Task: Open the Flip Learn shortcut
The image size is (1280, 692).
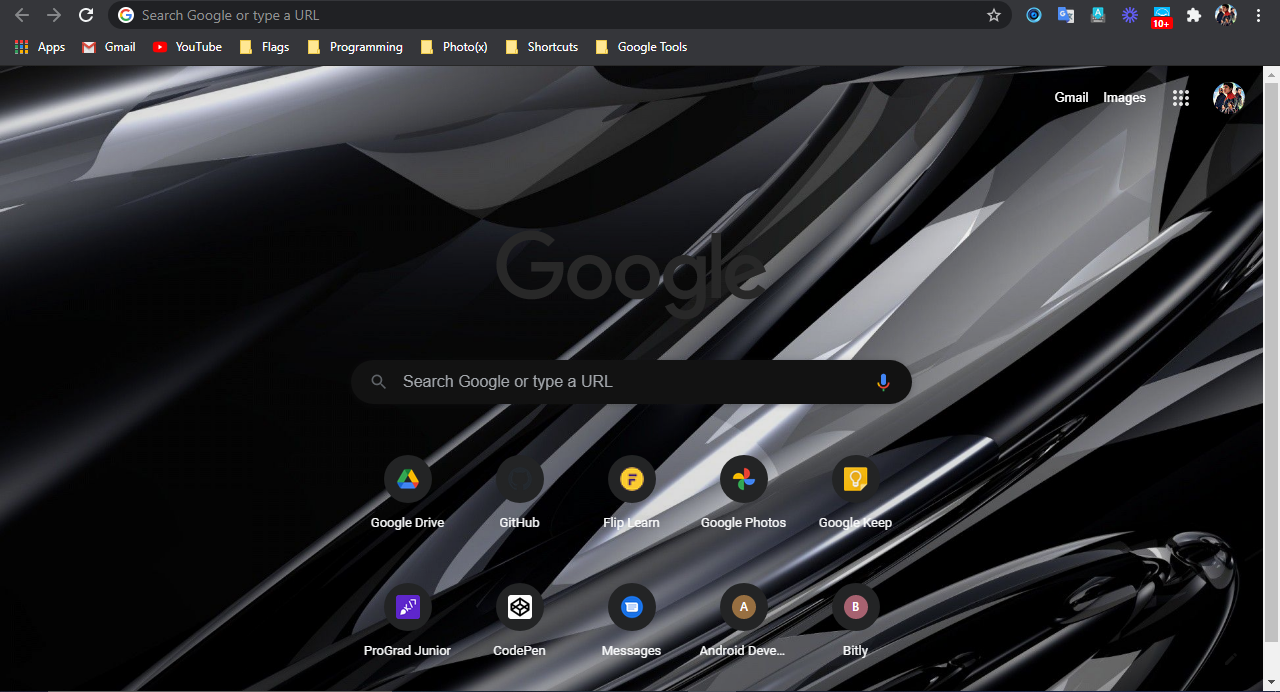Action: (631, 492)
